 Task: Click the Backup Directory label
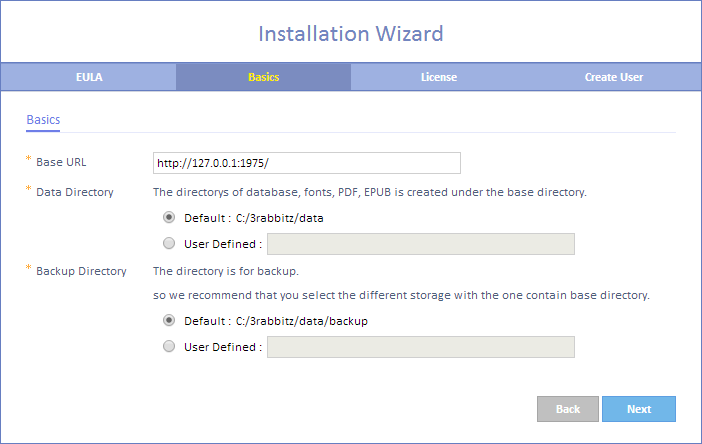(81, 271)
